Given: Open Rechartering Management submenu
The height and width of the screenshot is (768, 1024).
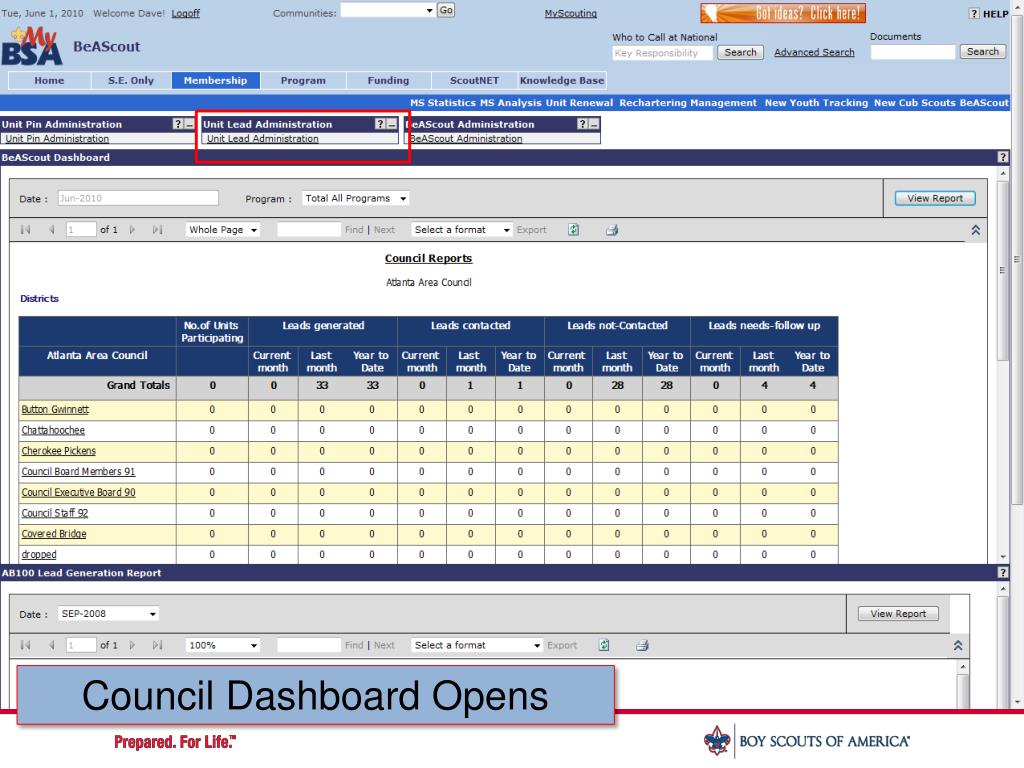Looking at the screenshot, I should (688, 103).
